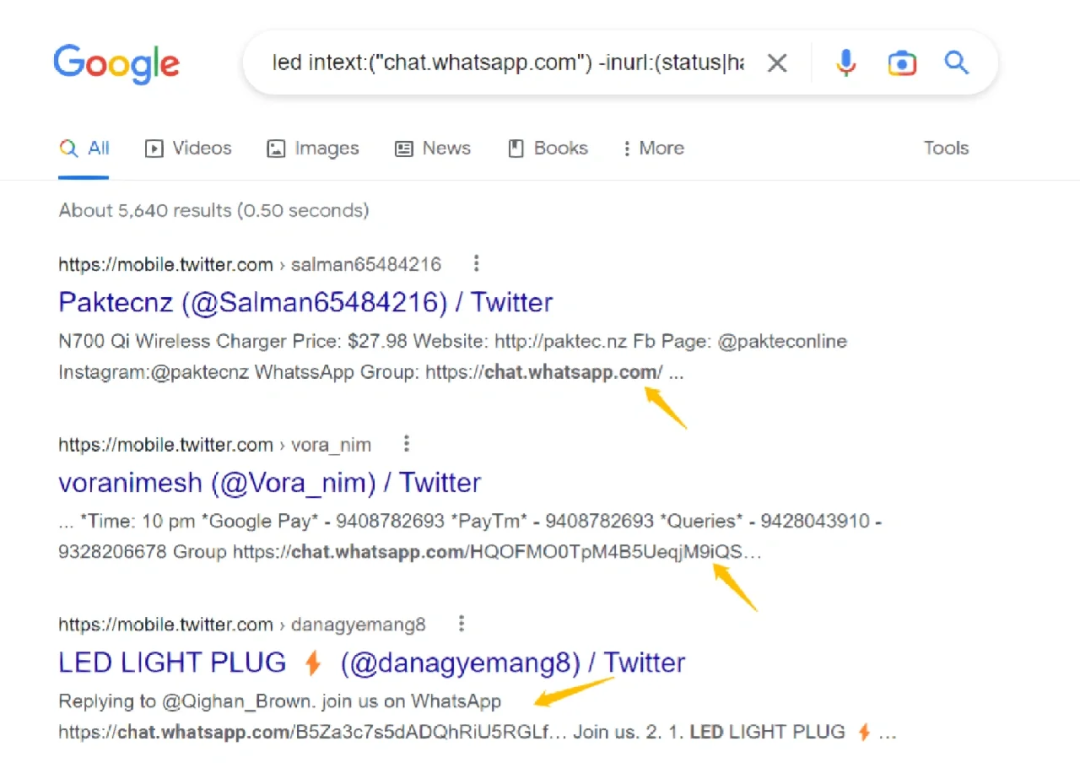Open three-dot menu for danagyemang8 result
The height and width of the screenshot is (763, 1080).
[x=461, y=624]
